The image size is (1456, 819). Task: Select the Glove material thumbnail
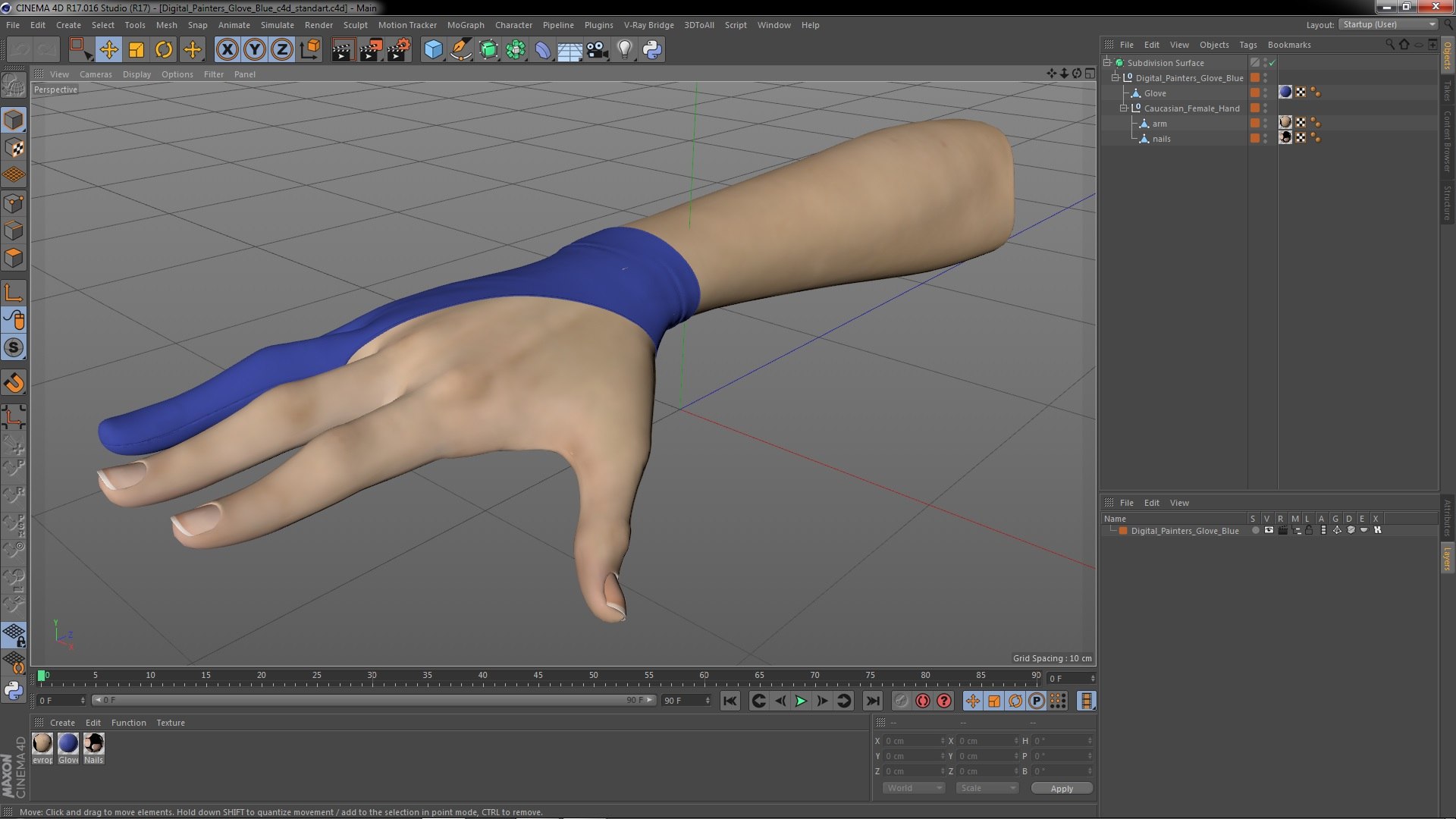(68, 748)
